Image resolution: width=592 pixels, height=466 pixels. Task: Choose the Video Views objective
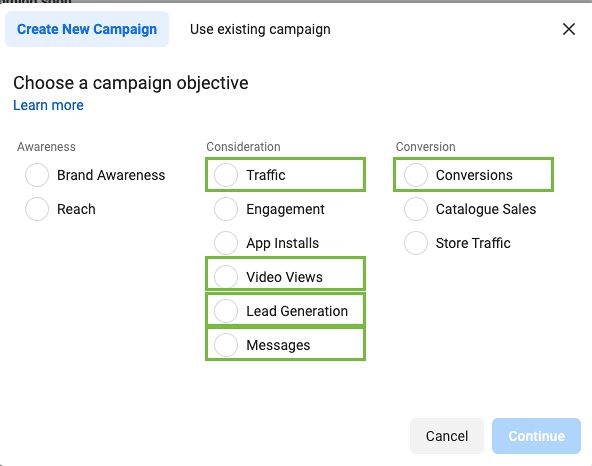pyautogui.click(x=226, y=277)
